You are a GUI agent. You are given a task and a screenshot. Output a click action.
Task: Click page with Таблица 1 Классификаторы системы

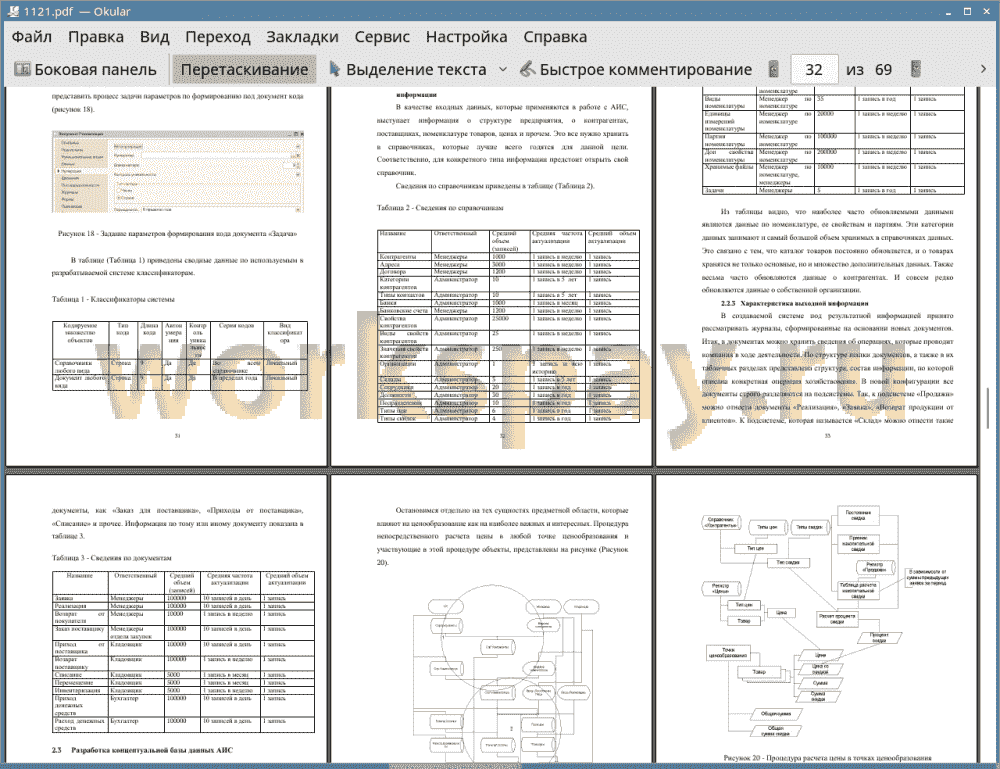(x=167, y=277)
